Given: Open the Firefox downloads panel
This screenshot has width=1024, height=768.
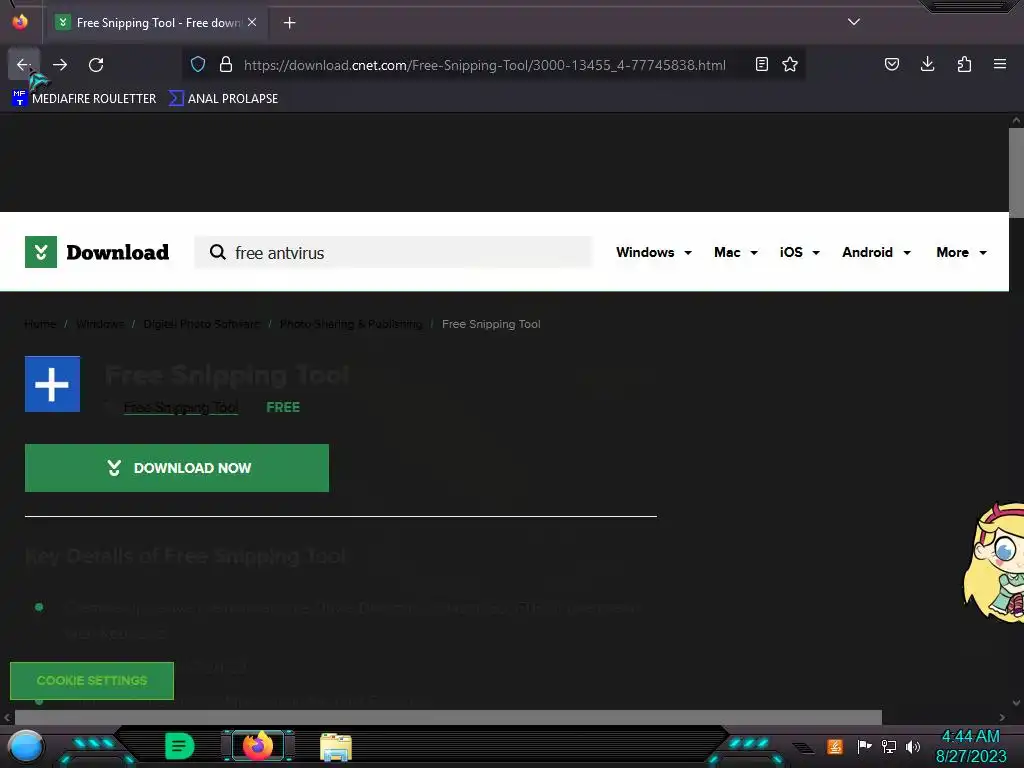Looking at the screenshot, I should coord(927,65).
